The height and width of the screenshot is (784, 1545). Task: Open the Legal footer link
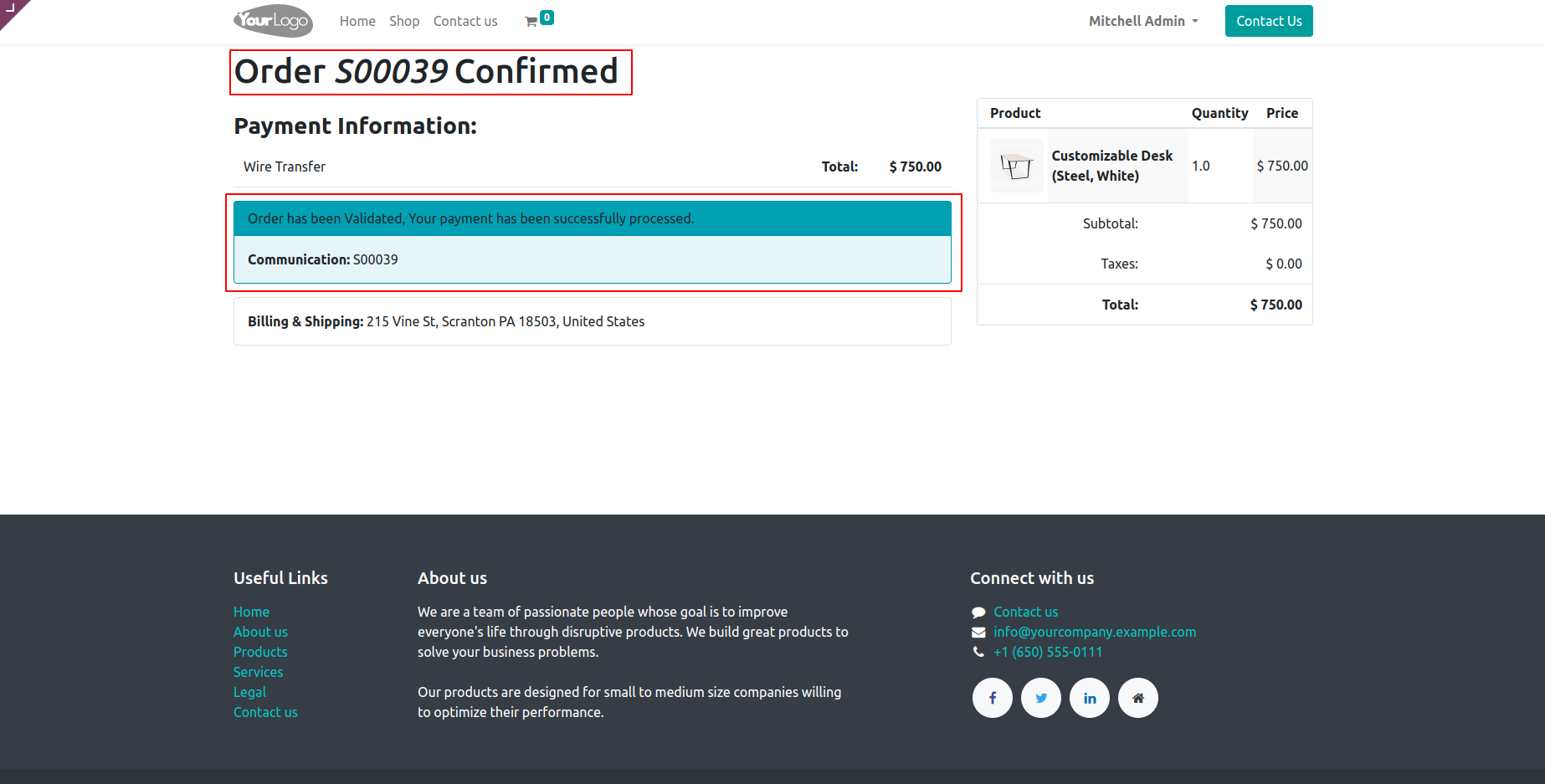pyautogui.click(x=249, y=692)
